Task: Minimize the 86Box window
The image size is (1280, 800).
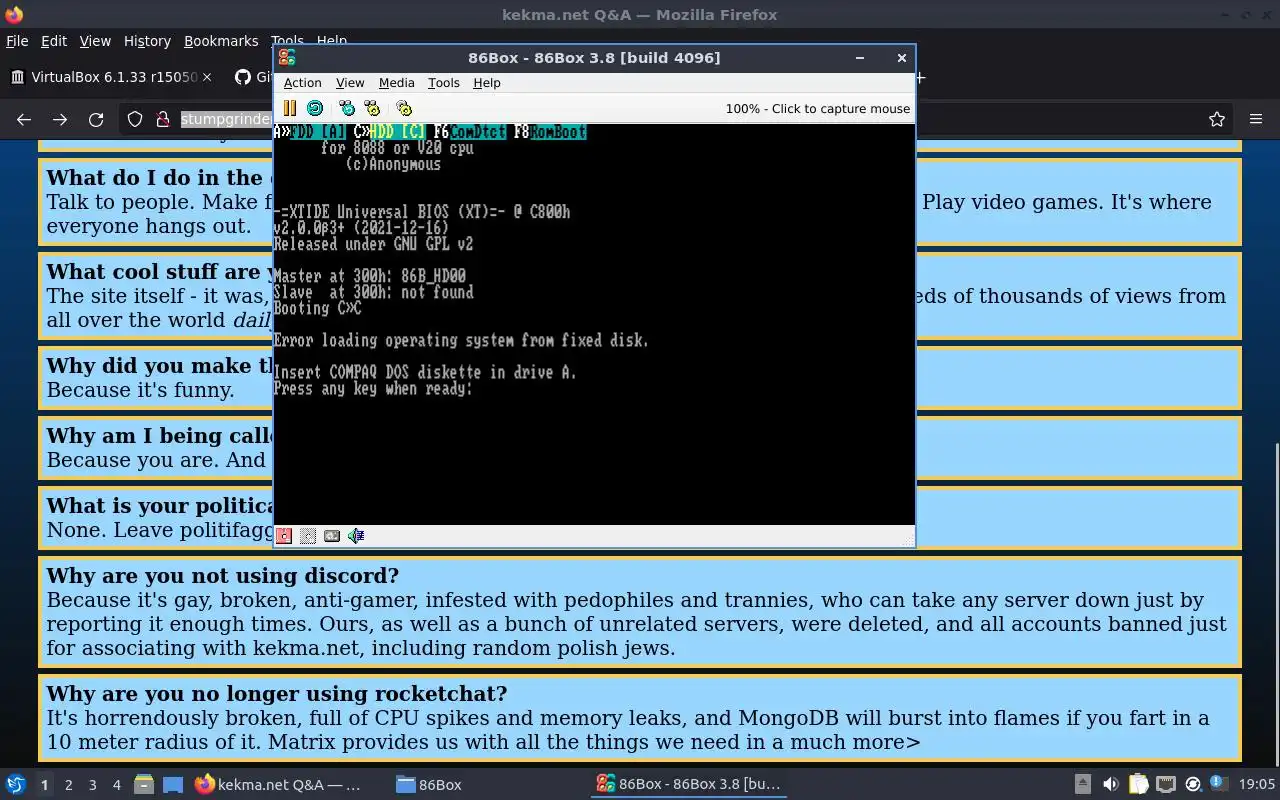Action: (x=859, y=58)
